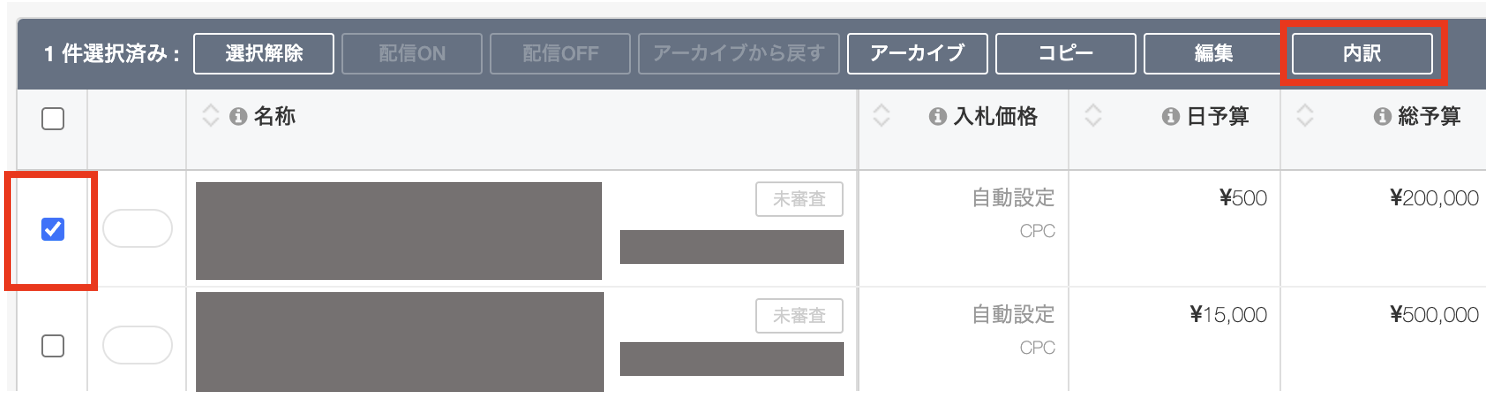The width and height of the screenshot is (1488, 408).
Task: Click the info icon beside 総予算
Action: point(1383,118)
